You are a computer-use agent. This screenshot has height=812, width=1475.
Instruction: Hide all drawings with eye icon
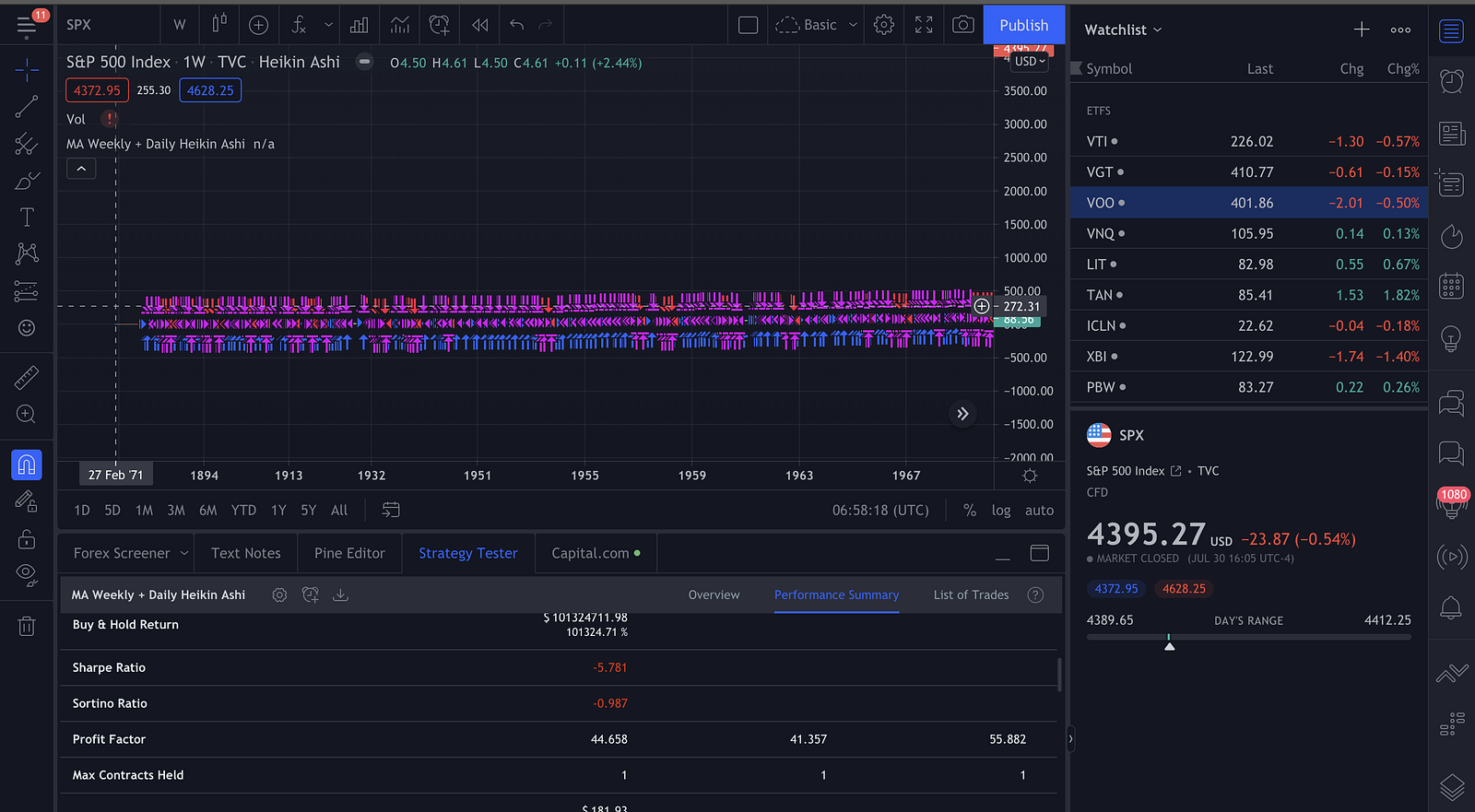pos(27,575)
